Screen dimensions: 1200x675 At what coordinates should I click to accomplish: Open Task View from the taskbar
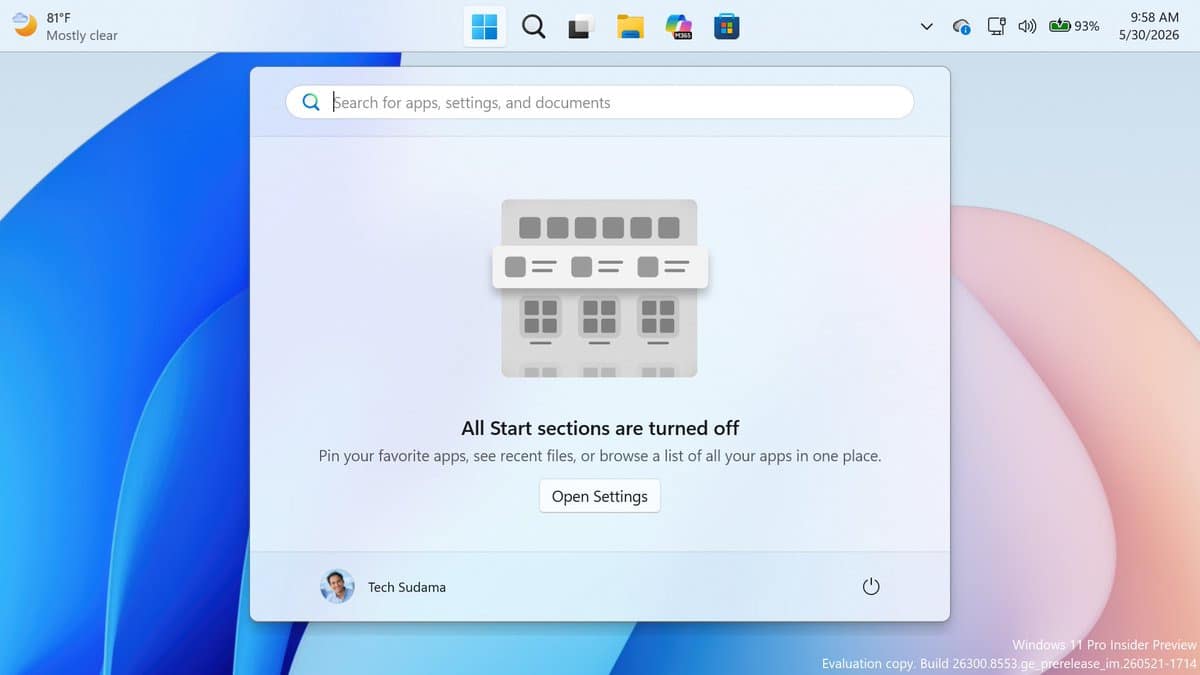pos(580,28)
